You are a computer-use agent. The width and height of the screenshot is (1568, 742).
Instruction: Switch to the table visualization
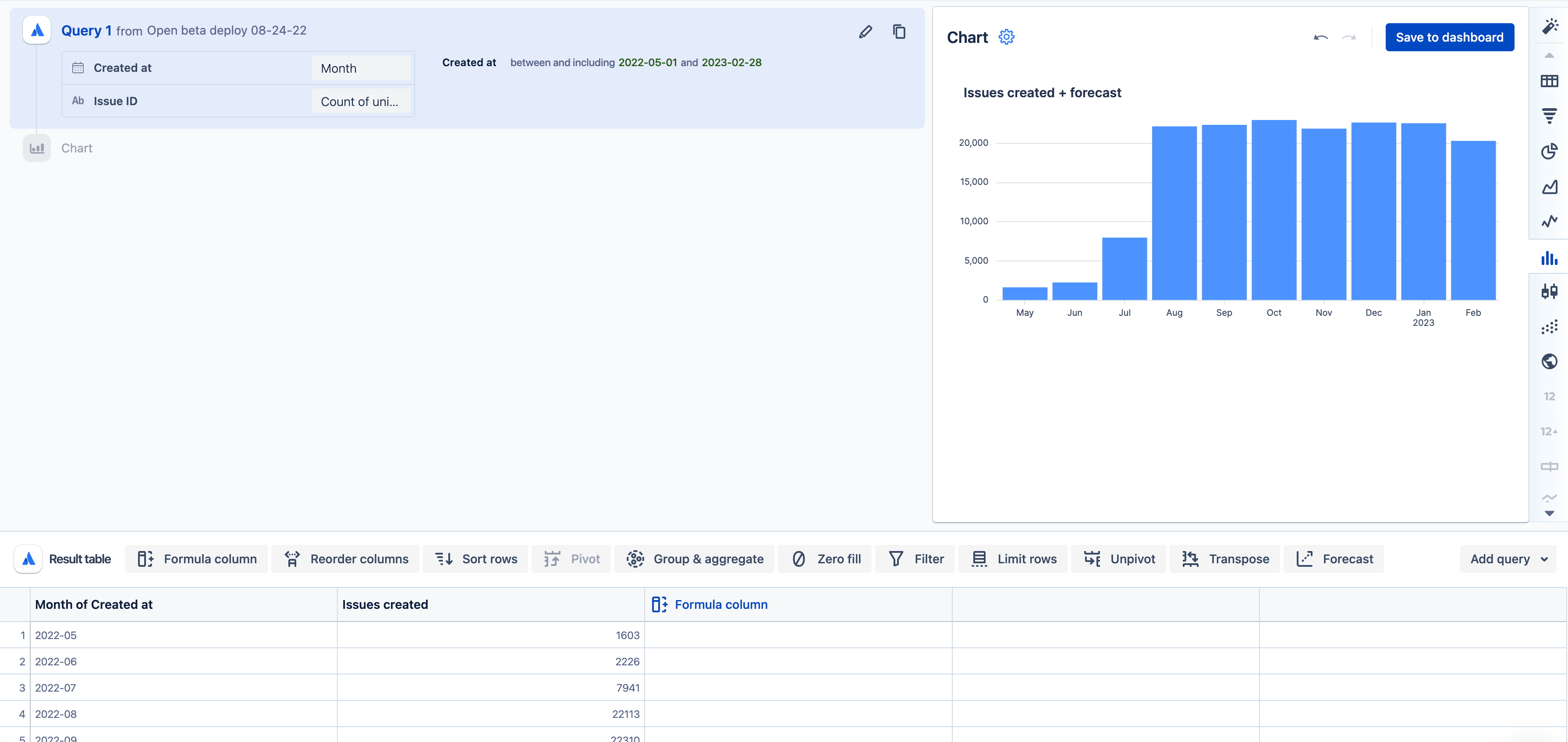(x=1550, y=80)
